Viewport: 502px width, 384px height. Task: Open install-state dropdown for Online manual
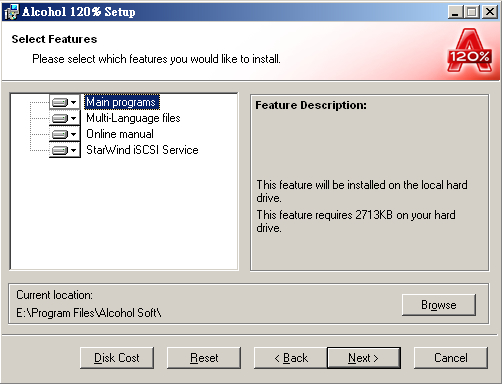point(65,134)
